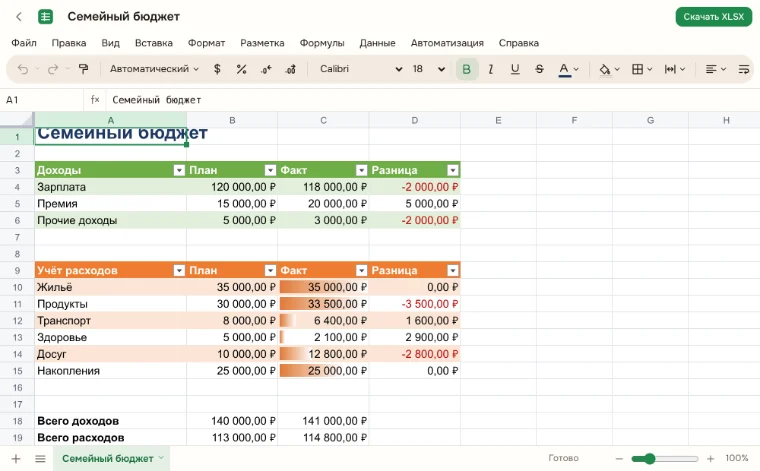Decrease decimal places

pyautogui.click(x=266, y=69)
